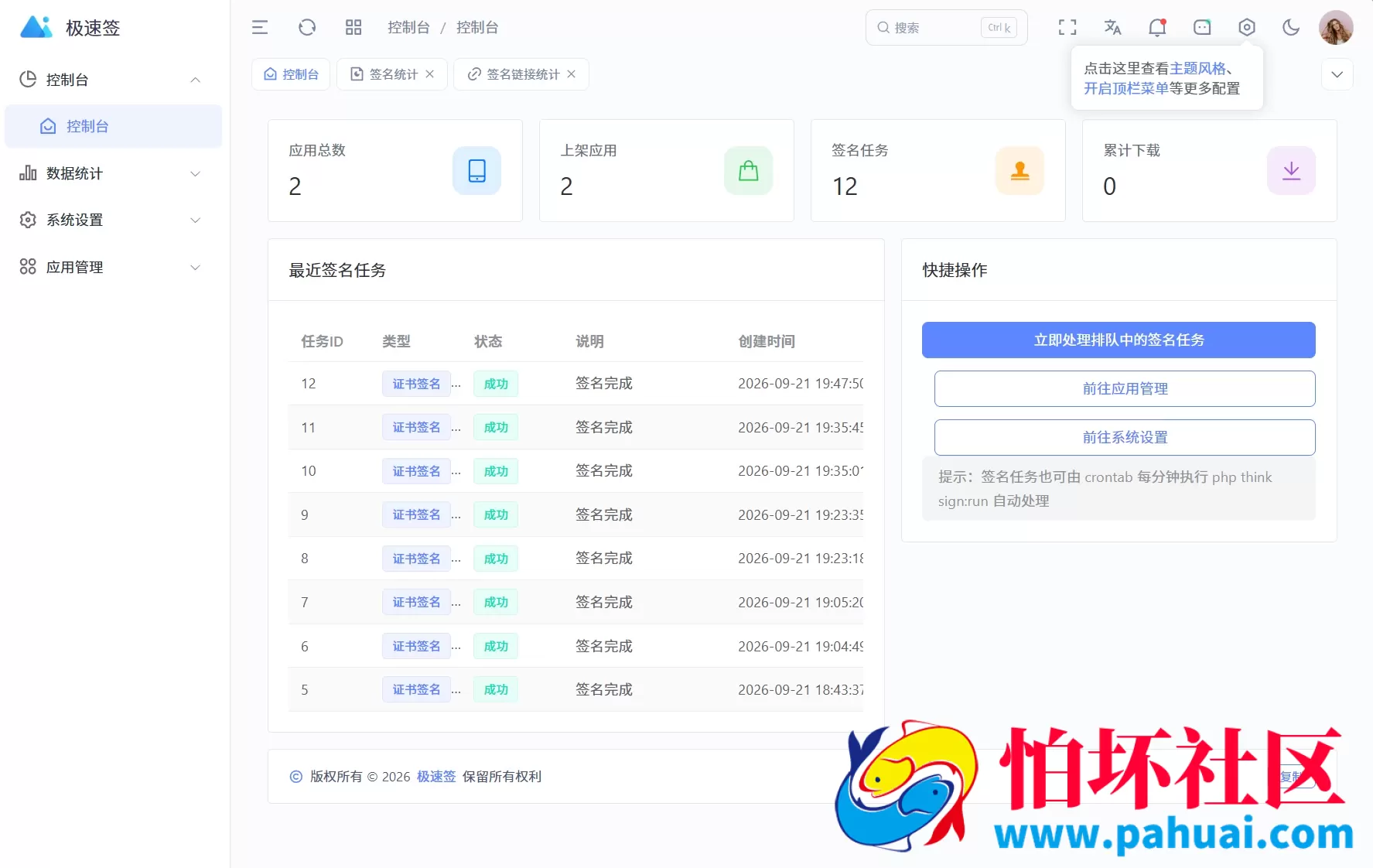Screen dimensions: 1373x868
Task: Click the 成功 status tag in task 11 row
Action: point(496,427)
